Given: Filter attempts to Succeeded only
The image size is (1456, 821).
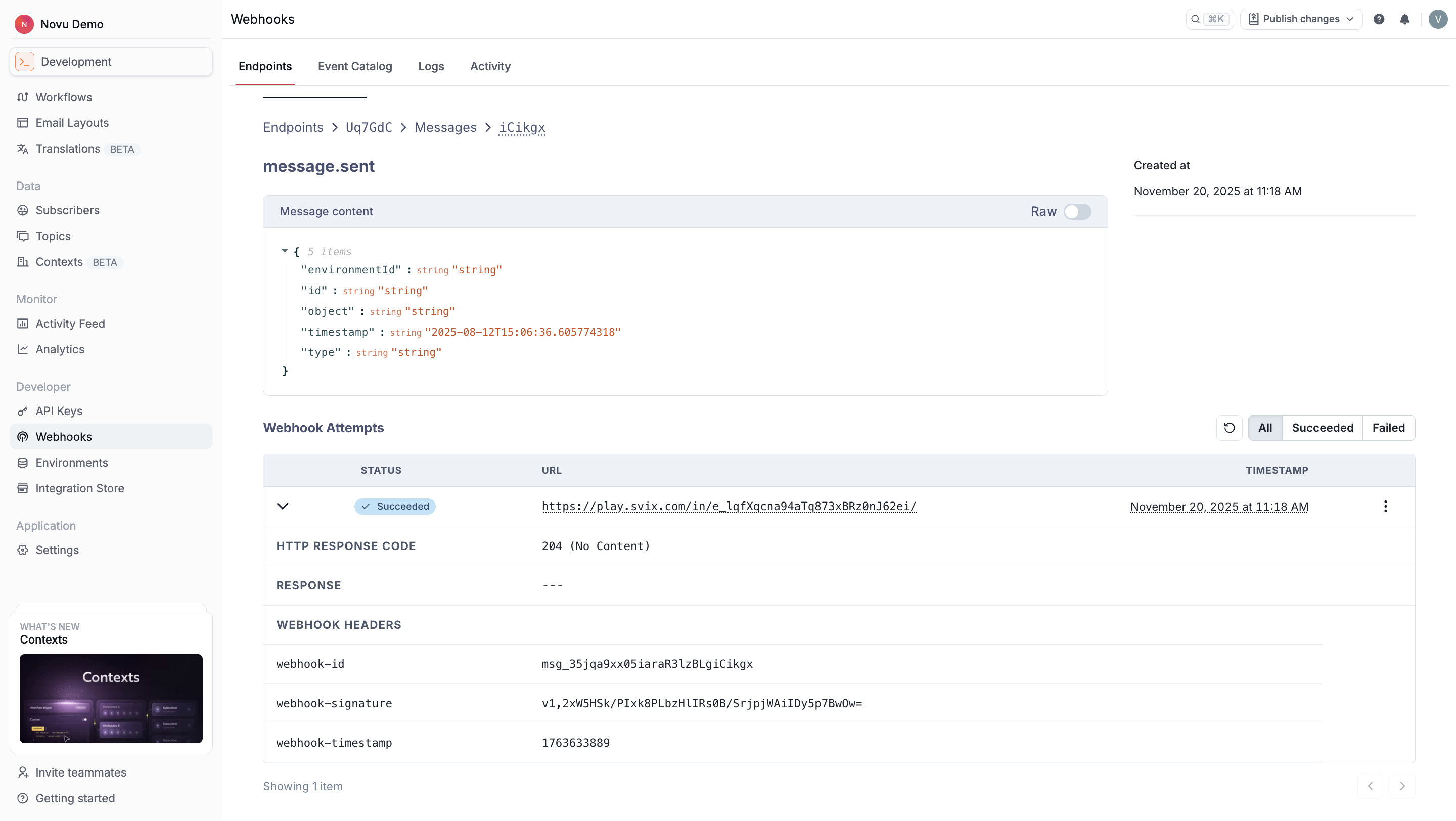Looking at the screenshot, I should tap(1322, 428).
